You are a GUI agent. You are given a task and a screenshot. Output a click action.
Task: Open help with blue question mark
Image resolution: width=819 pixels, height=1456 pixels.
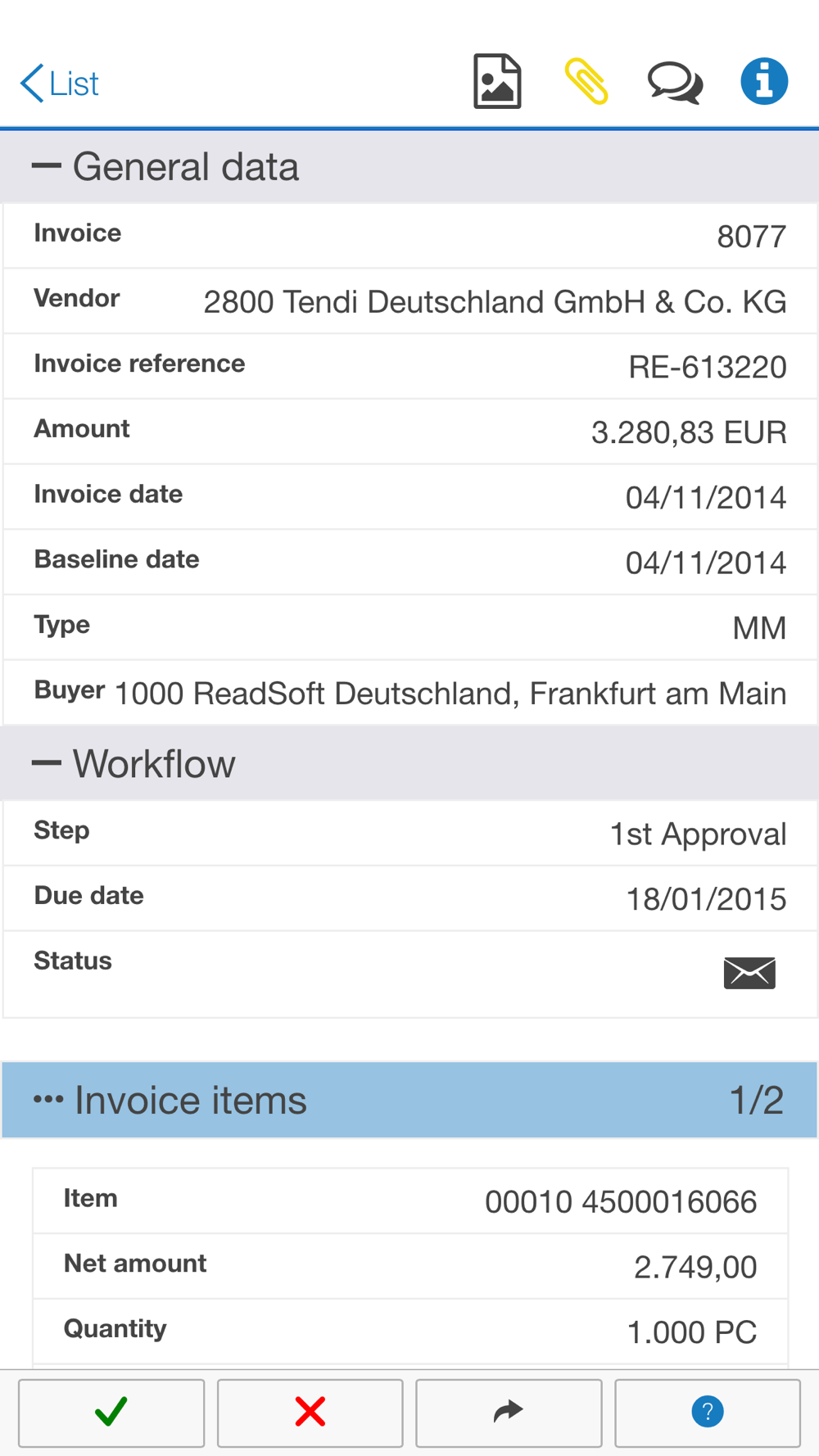coord(708,1412)
